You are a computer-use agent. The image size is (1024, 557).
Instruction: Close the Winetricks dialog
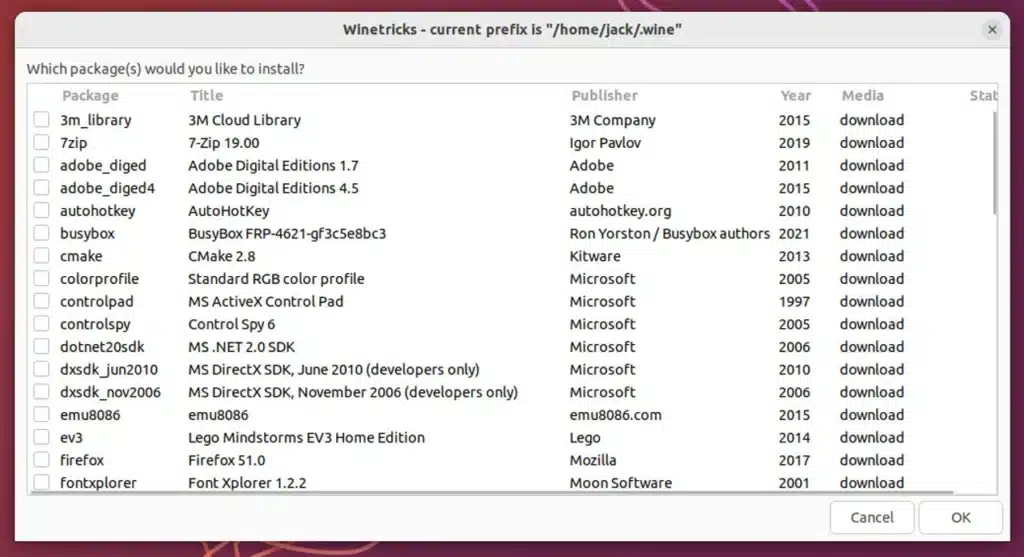click(x=992, y=29)
